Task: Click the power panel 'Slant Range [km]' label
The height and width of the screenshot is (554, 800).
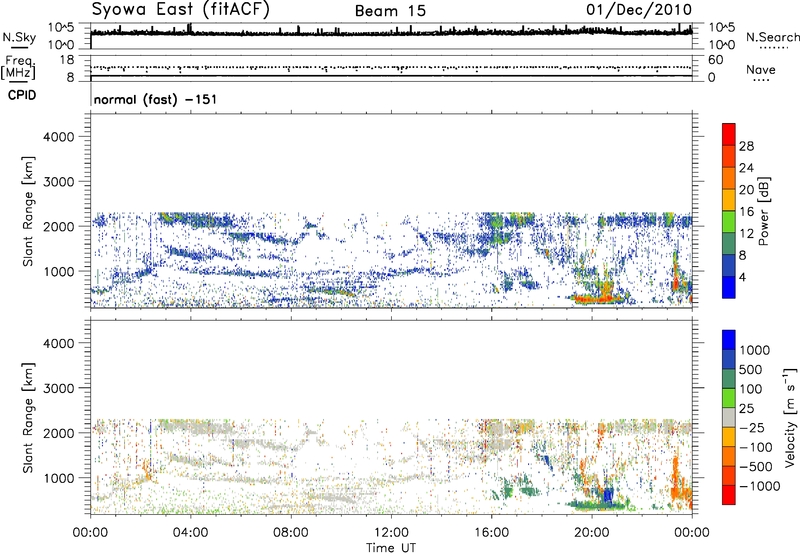Action: 28,211
